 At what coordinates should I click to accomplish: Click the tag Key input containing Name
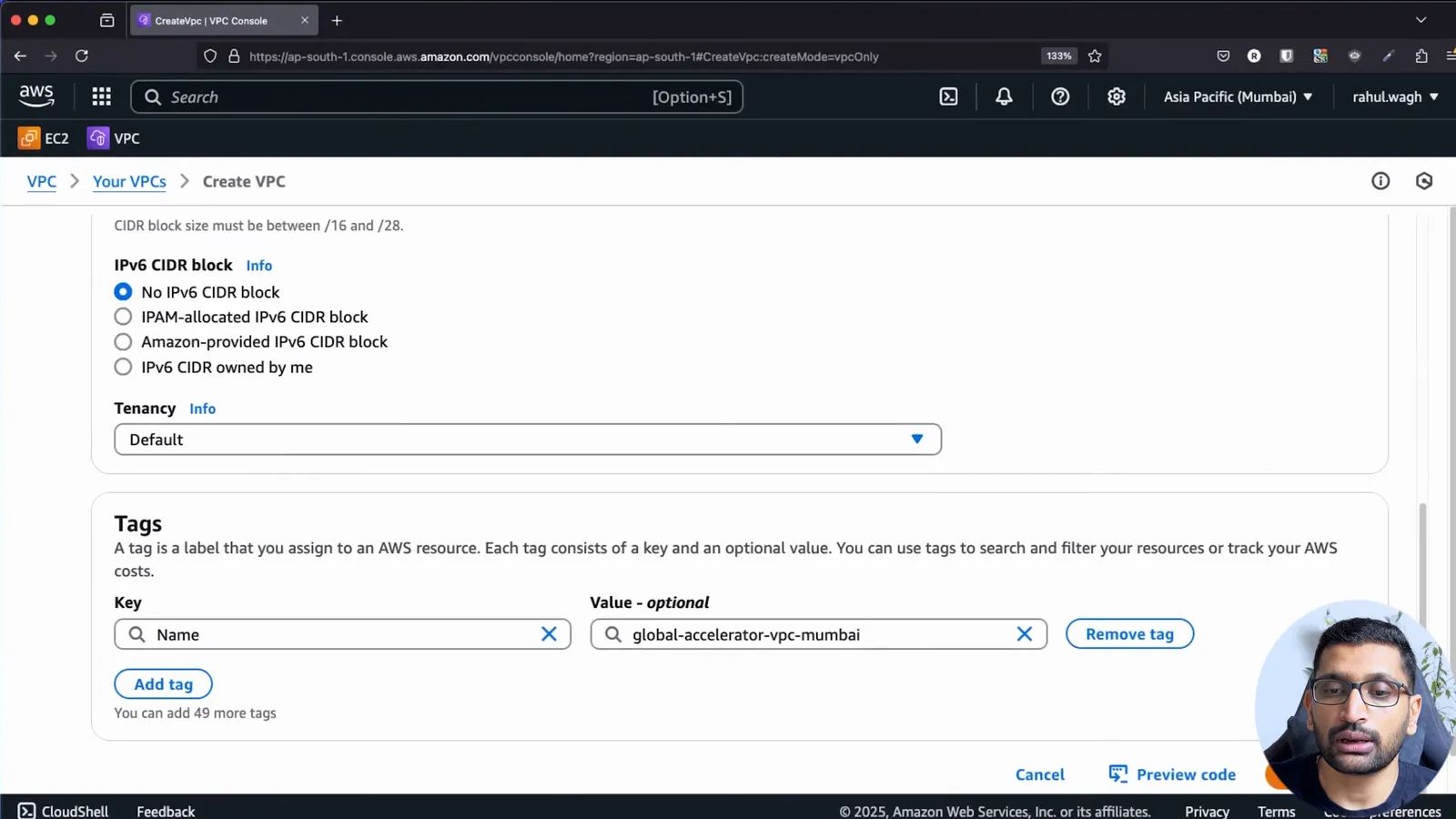[x=342, y=634]
